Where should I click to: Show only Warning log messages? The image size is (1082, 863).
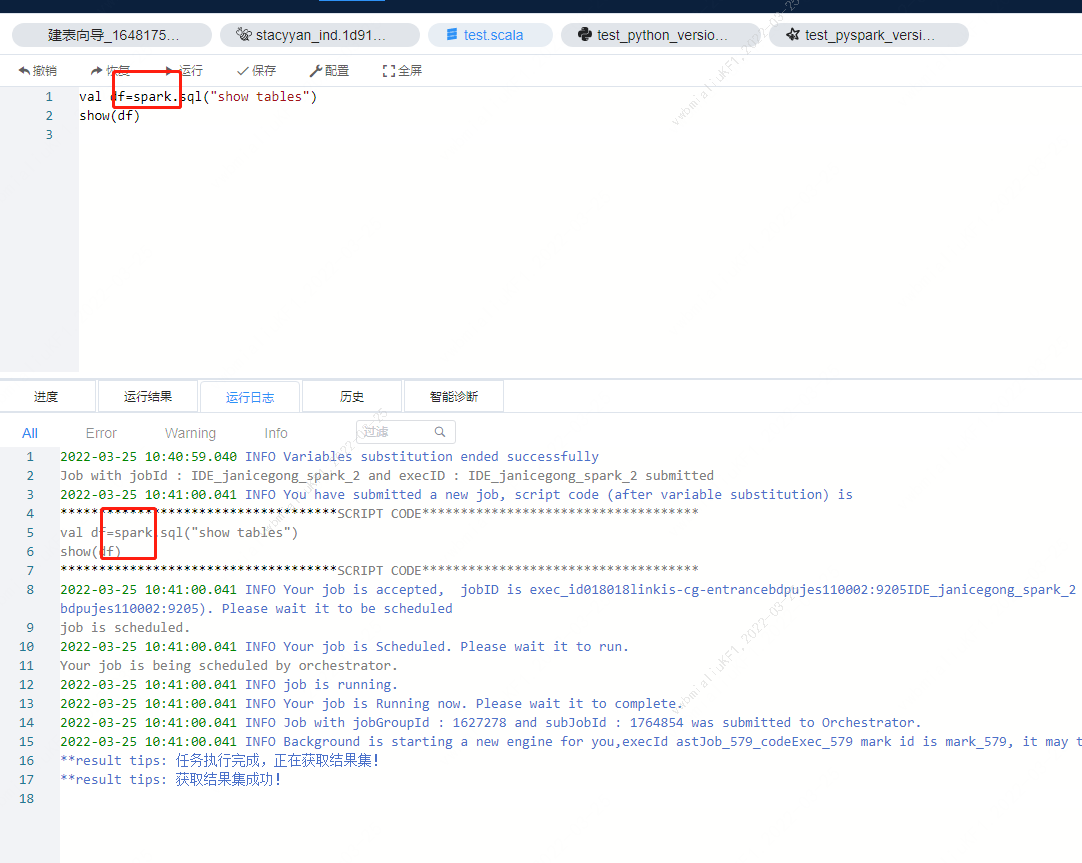point(190,432)
